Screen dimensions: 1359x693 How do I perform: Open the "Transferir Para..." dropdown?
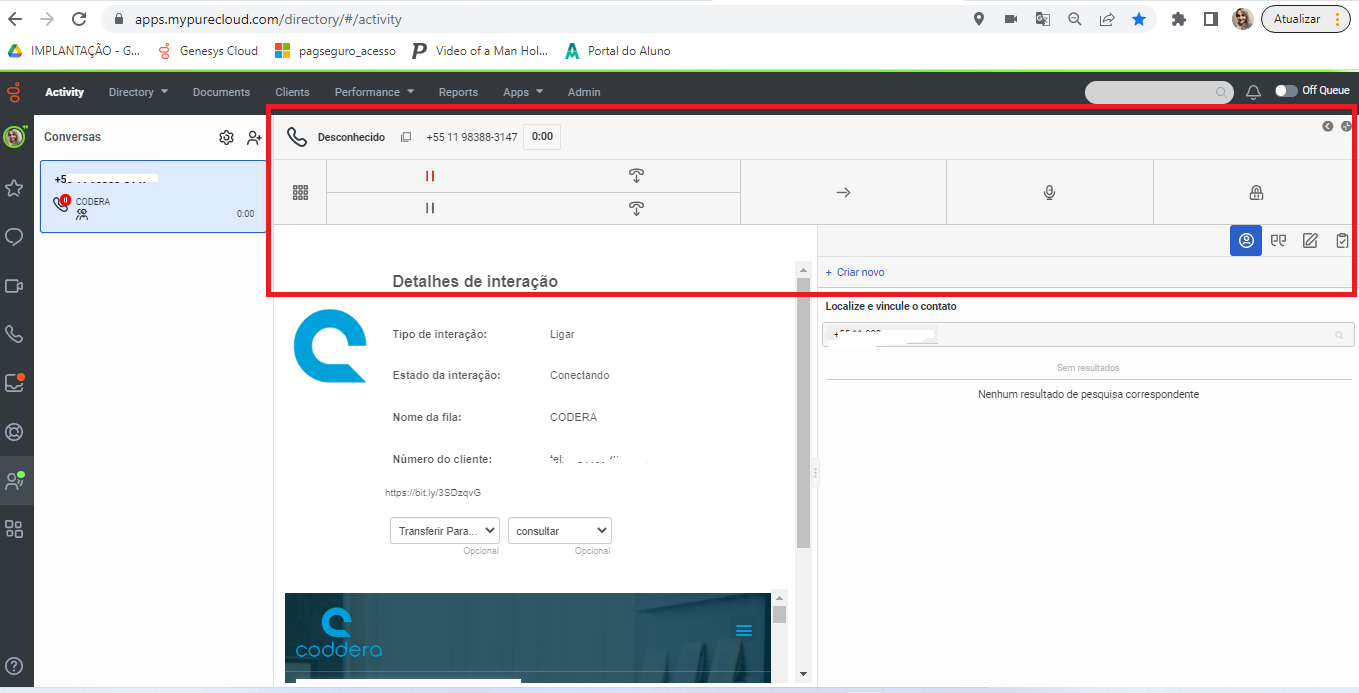(444, 530)
